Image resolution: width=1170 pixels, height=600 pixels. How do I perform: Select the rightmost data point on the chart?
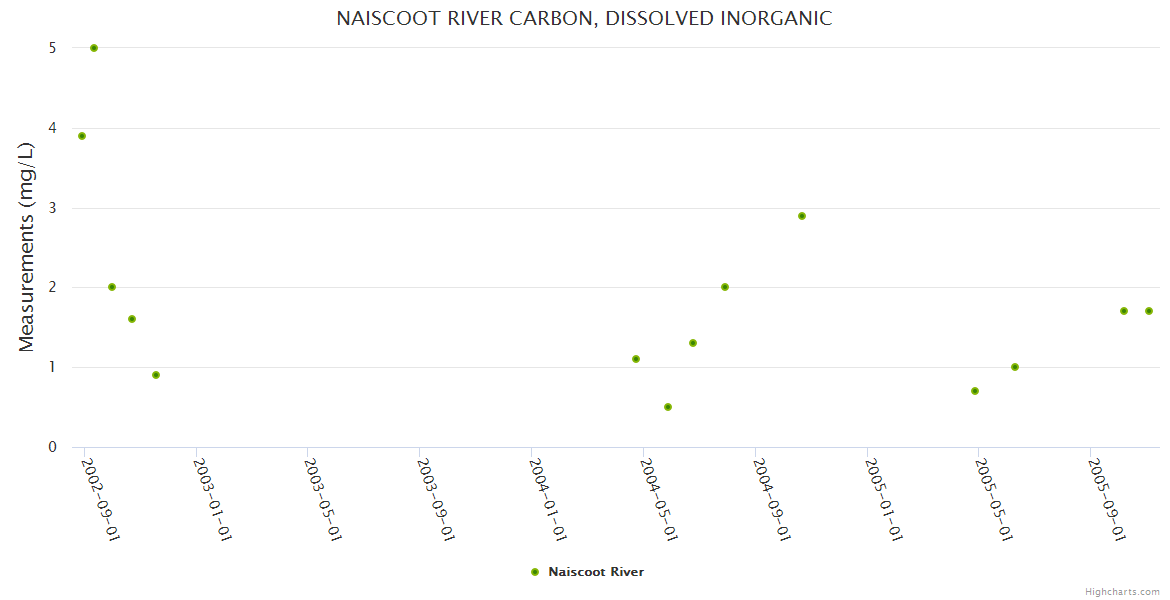[1149, 311]
